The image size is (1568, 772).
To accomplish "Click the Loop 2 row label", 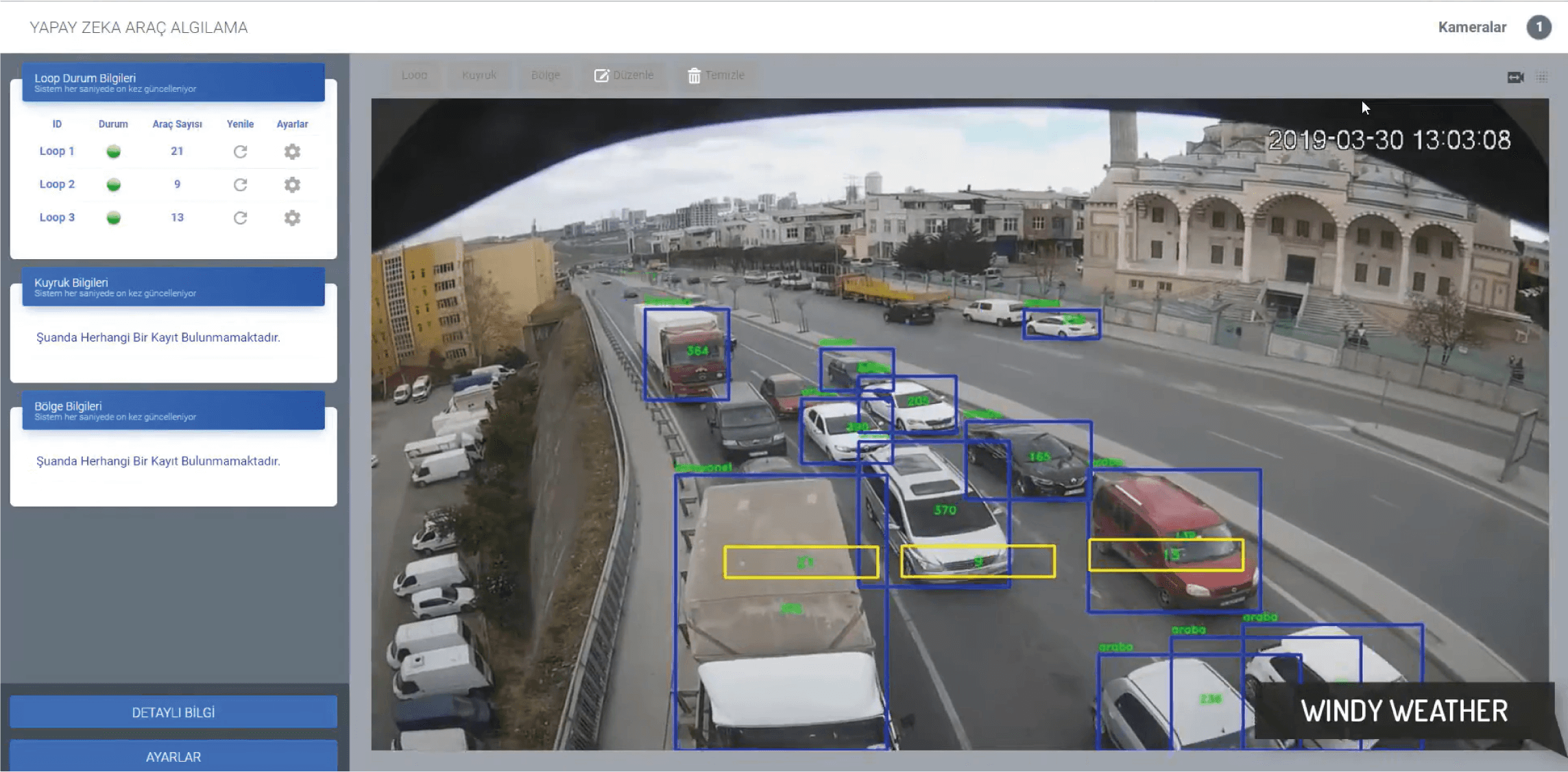I will (x=57, y=184).
